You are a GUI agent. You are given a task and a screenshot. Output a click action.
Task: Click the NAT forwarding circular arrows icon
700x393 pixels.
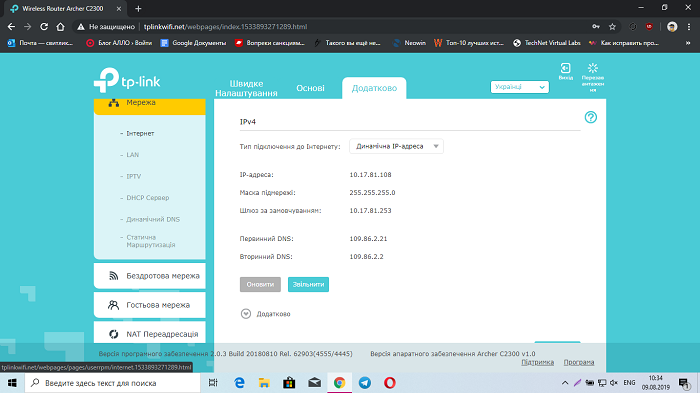coord(113,334)
